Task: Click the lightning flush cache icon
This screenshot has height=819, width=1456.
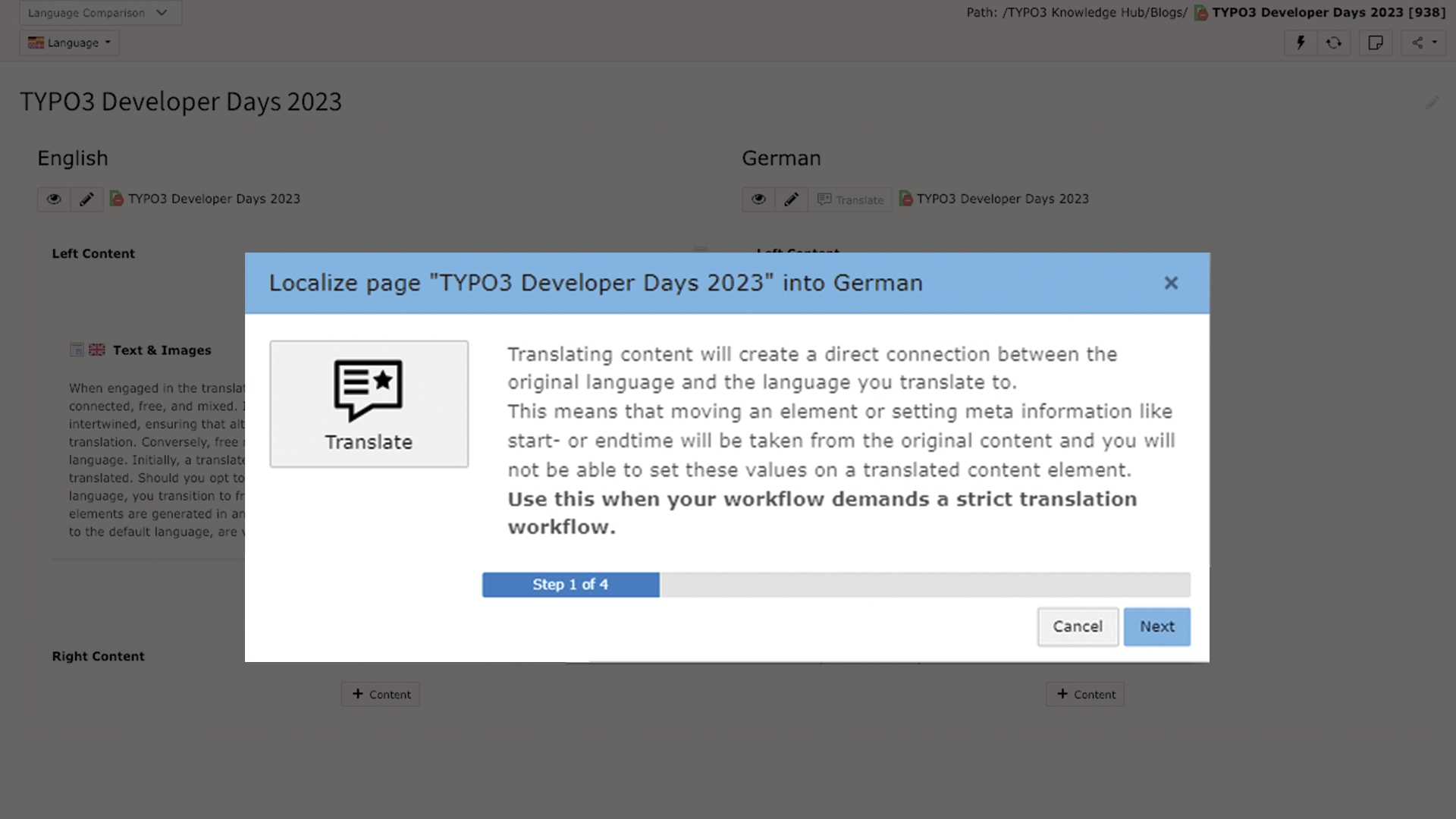Action: click(x=1301, y=42)
